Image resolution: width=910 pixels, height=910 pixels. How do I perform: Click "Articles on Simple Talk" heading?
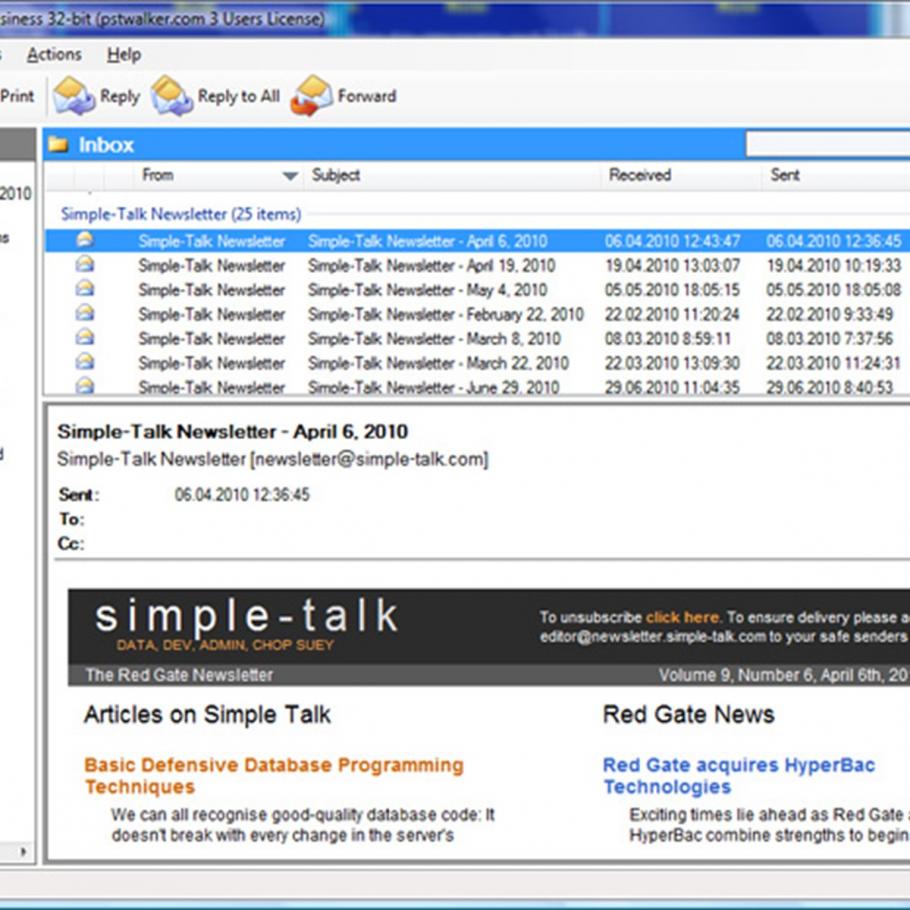[x=207, y=714]
